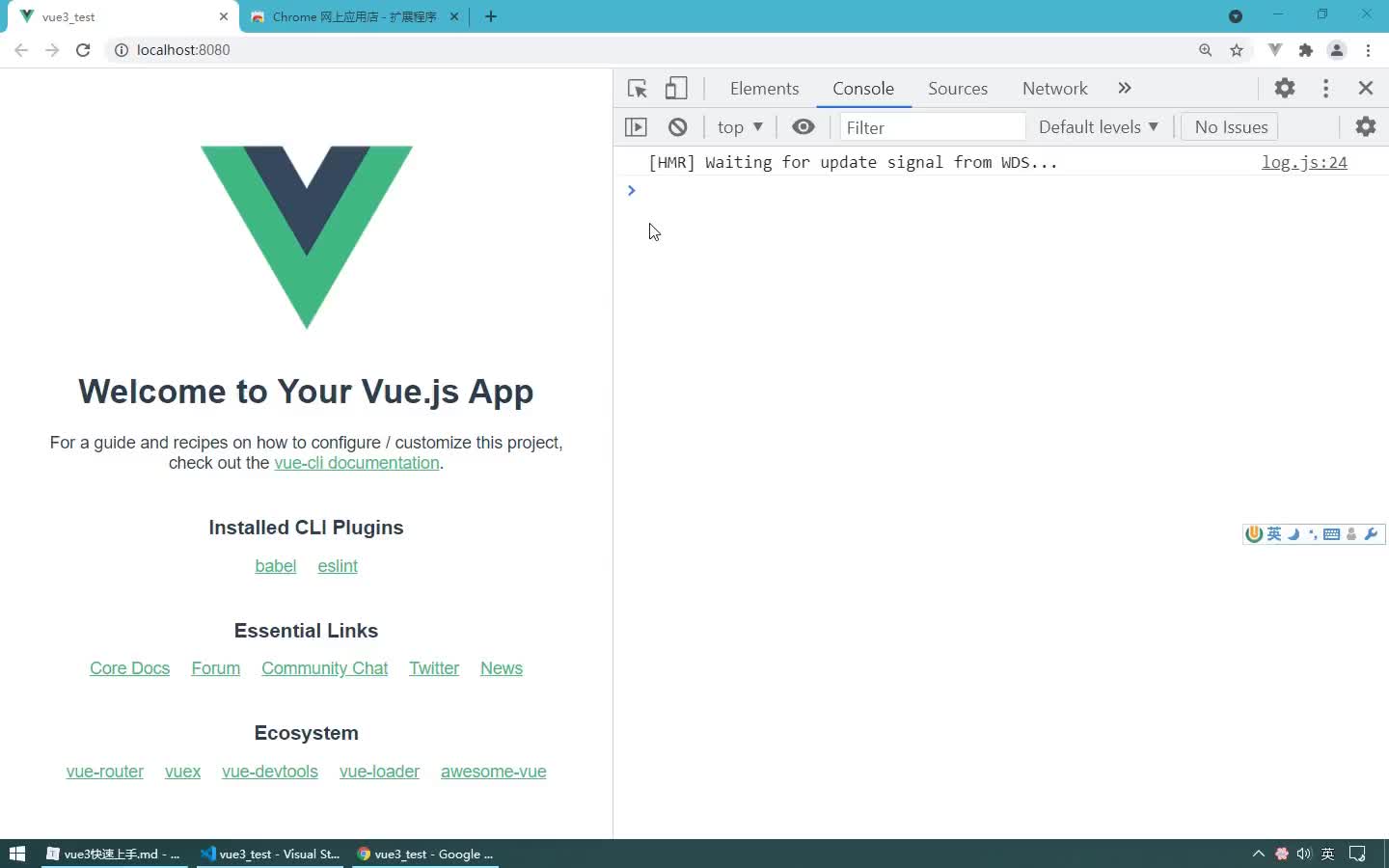Image resolution: width=1389 pixels, height=868 pixels.
Task: Open the Community Chat link
Action: (x=324, y=668)
